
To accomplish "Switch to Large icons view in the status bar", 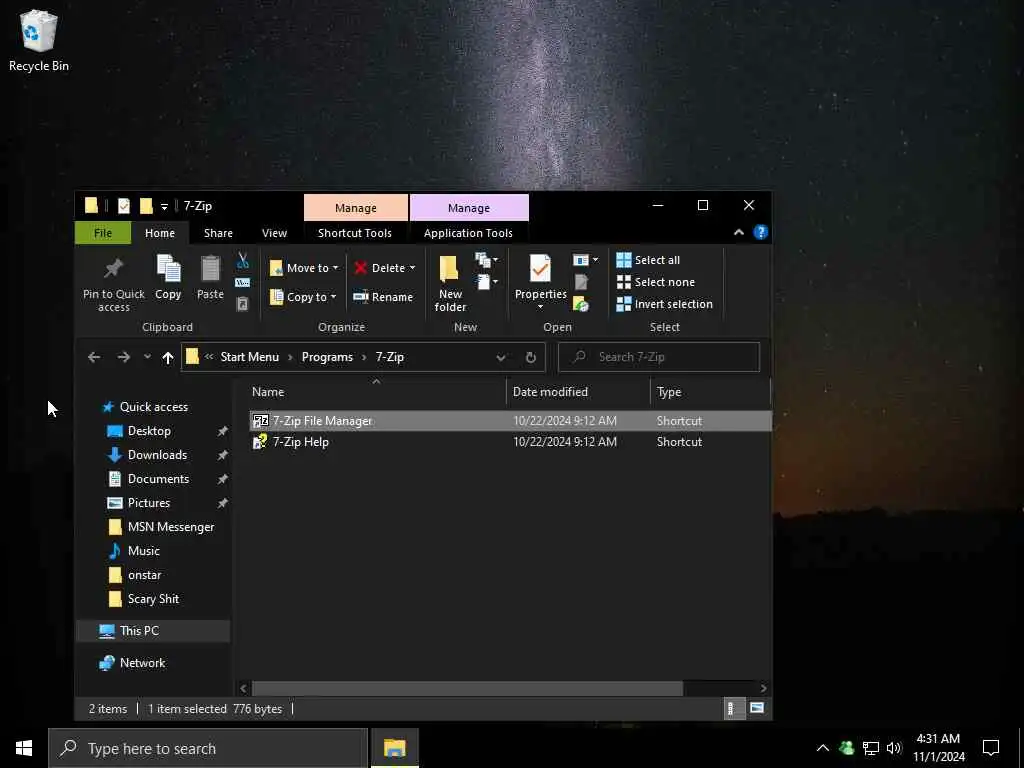I will point(757,708).
